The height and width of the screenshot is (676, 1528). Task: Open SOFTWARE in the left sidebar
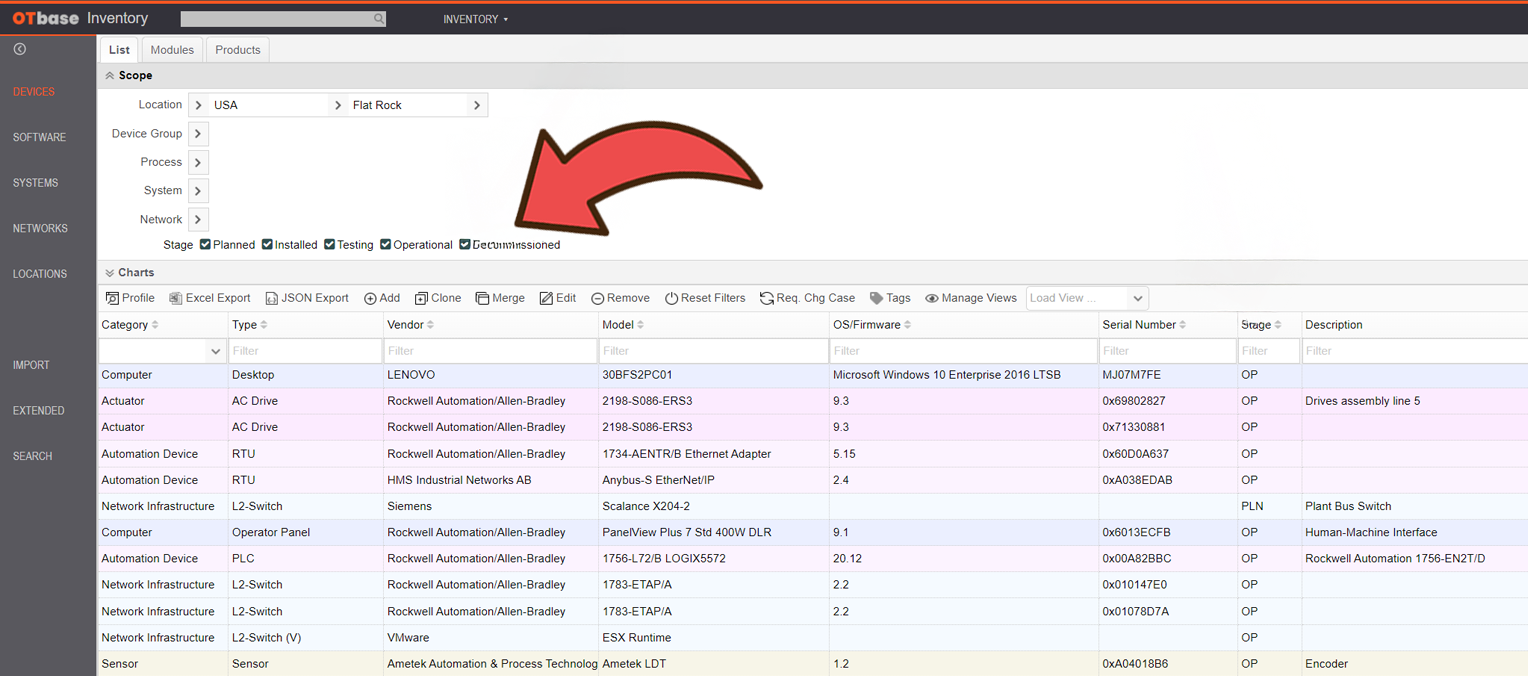coord(39,137)
